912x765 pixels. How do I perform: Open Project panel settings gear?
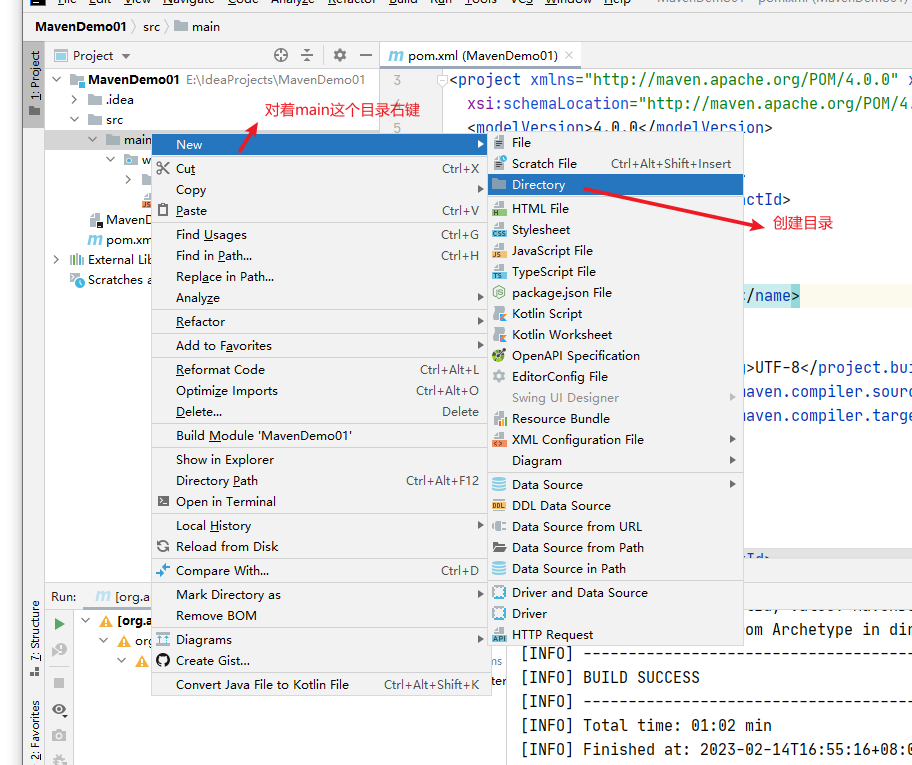pyautogui.click(x=340, y=55)
